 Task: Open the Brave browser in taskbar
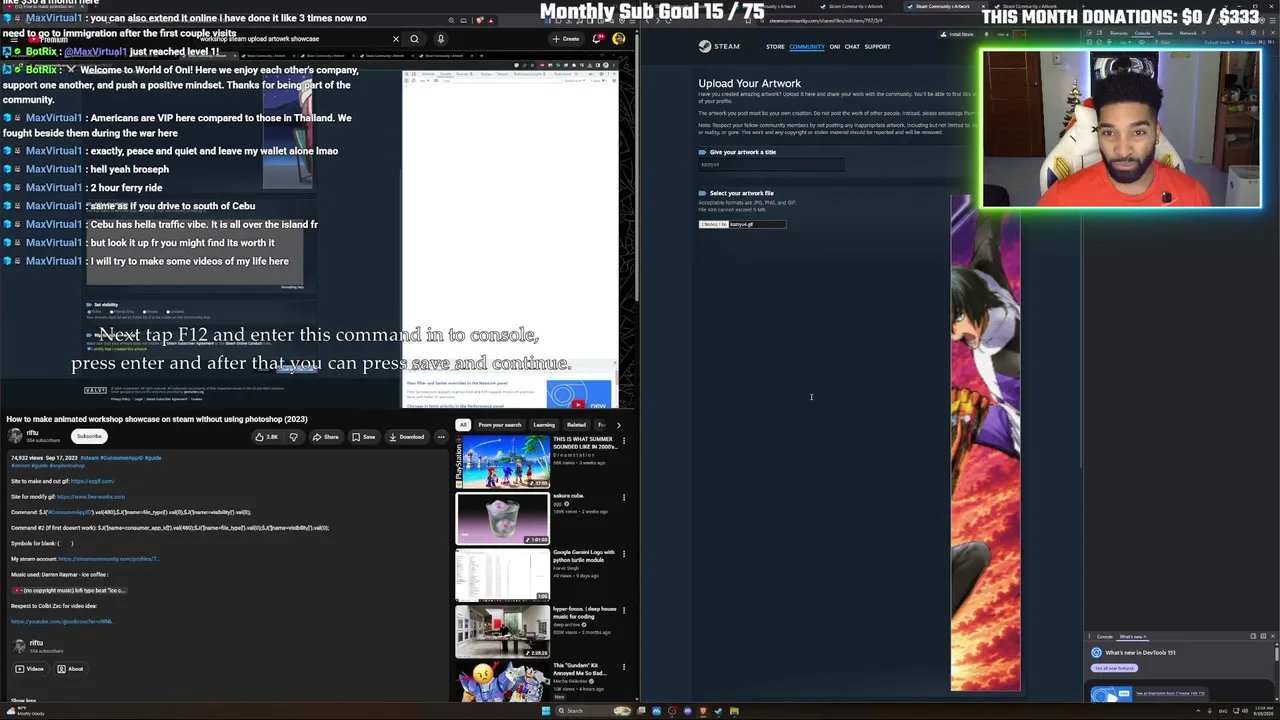(x=703, y=711)
